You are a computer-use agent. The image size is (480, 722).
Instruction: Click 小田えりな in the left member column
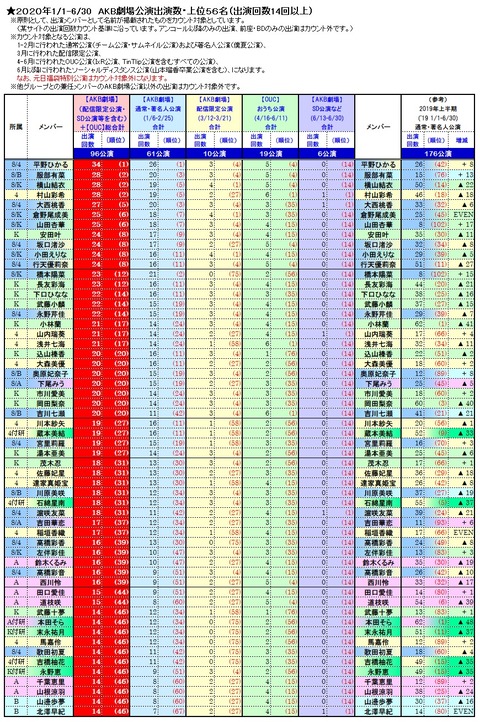(x=50, y=255)
